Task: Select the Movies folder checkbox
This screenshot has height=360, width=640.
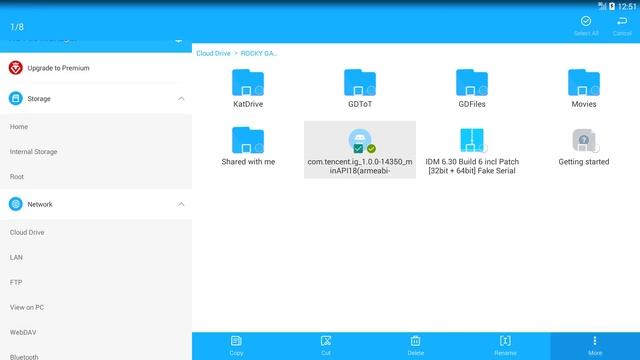Action: [x=582, y=91]
